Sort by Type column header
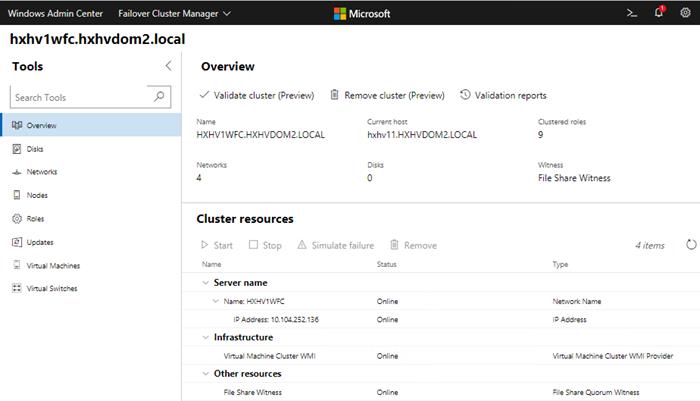 pos(560,264)
